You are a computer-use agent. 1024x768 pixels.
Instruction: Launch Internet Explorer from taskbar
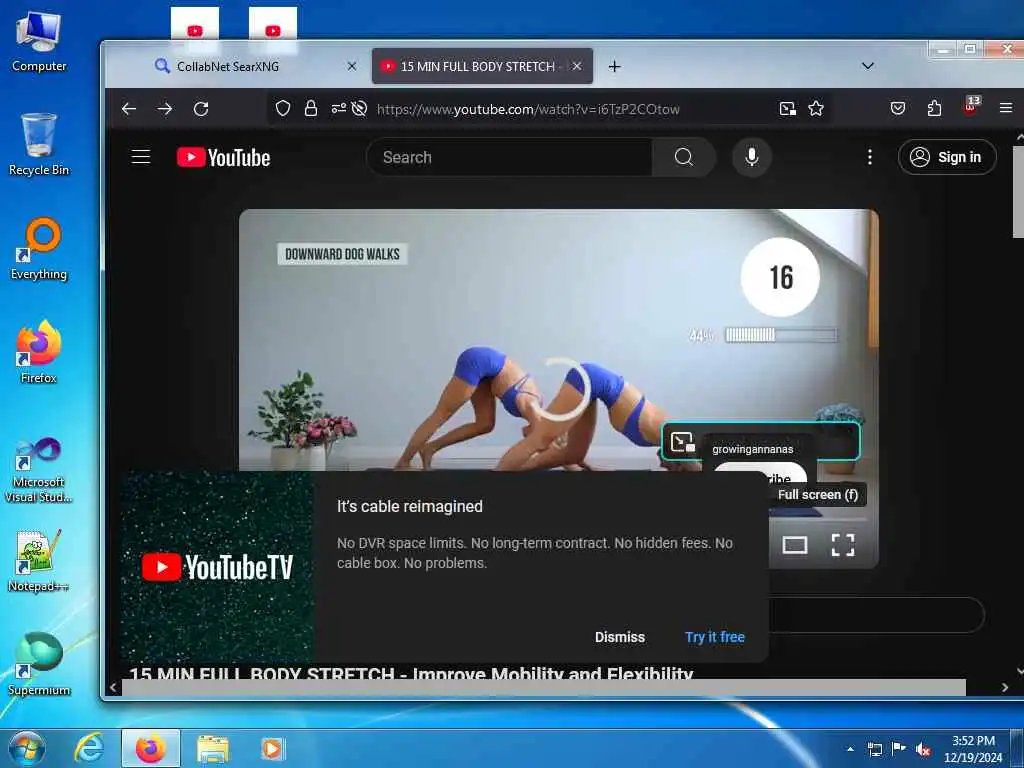pyautogui.click(x=89, y=748)
